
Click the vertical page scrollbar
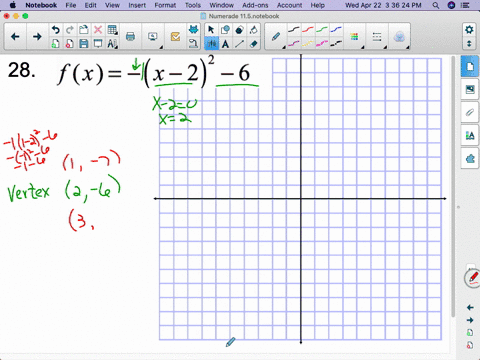[x=453, y=187]
